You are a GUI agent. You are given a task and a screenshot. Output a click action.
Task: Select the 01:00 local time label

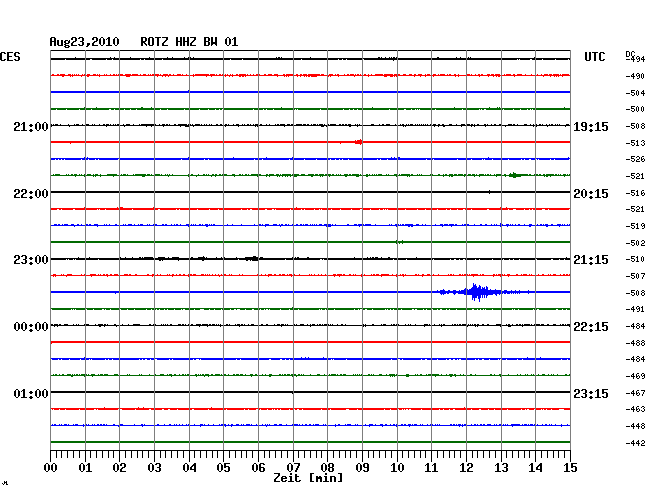coord(31,393)
